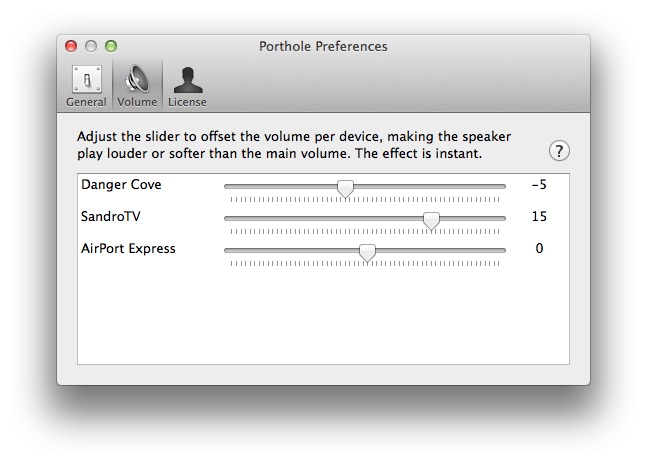The width and height of the screenshot is (647, 464).
Task: Click the AirPort Express offset value 0
Action: pyautogui.click(x=539, y=249)
